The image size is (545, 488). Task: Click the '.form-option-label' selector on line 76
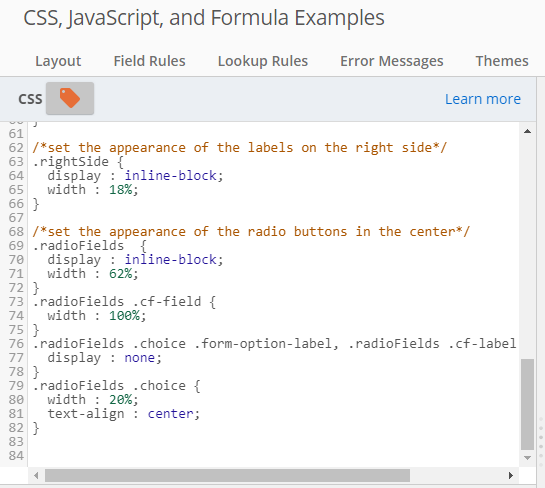[262, 344]
